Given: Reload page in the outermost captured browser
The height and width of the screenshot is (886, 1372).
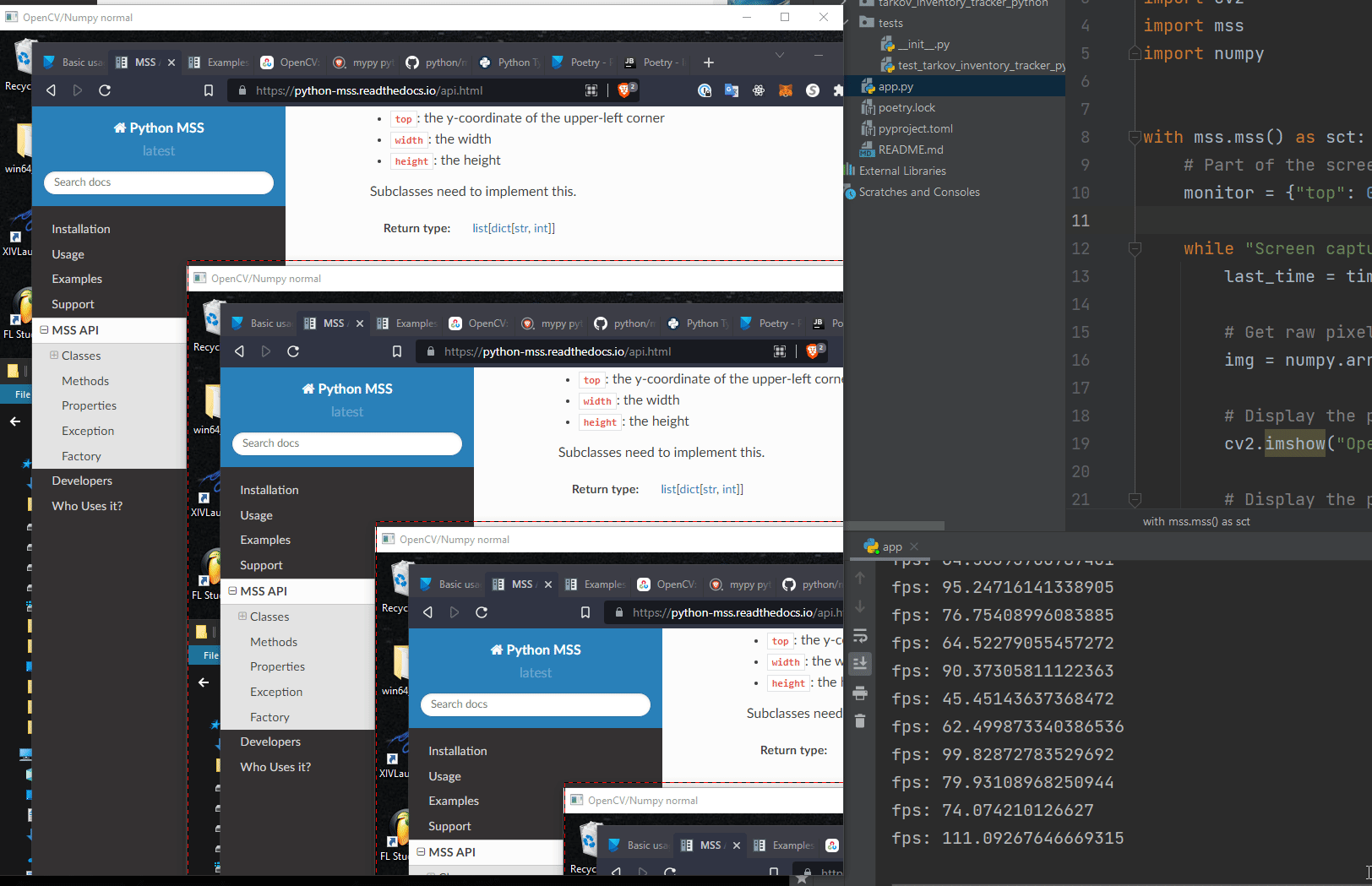Looking at the screenshot, I should pos(105,90).
